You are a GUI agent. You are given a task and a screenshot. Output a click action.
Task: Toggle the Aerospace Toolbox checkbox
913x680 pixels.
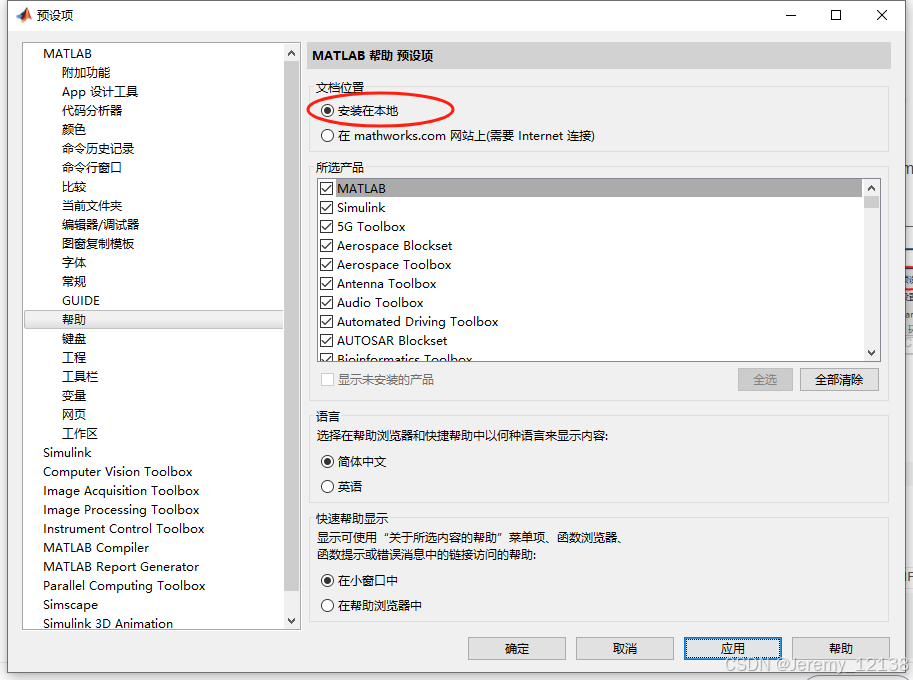click(x=326, y=265)
